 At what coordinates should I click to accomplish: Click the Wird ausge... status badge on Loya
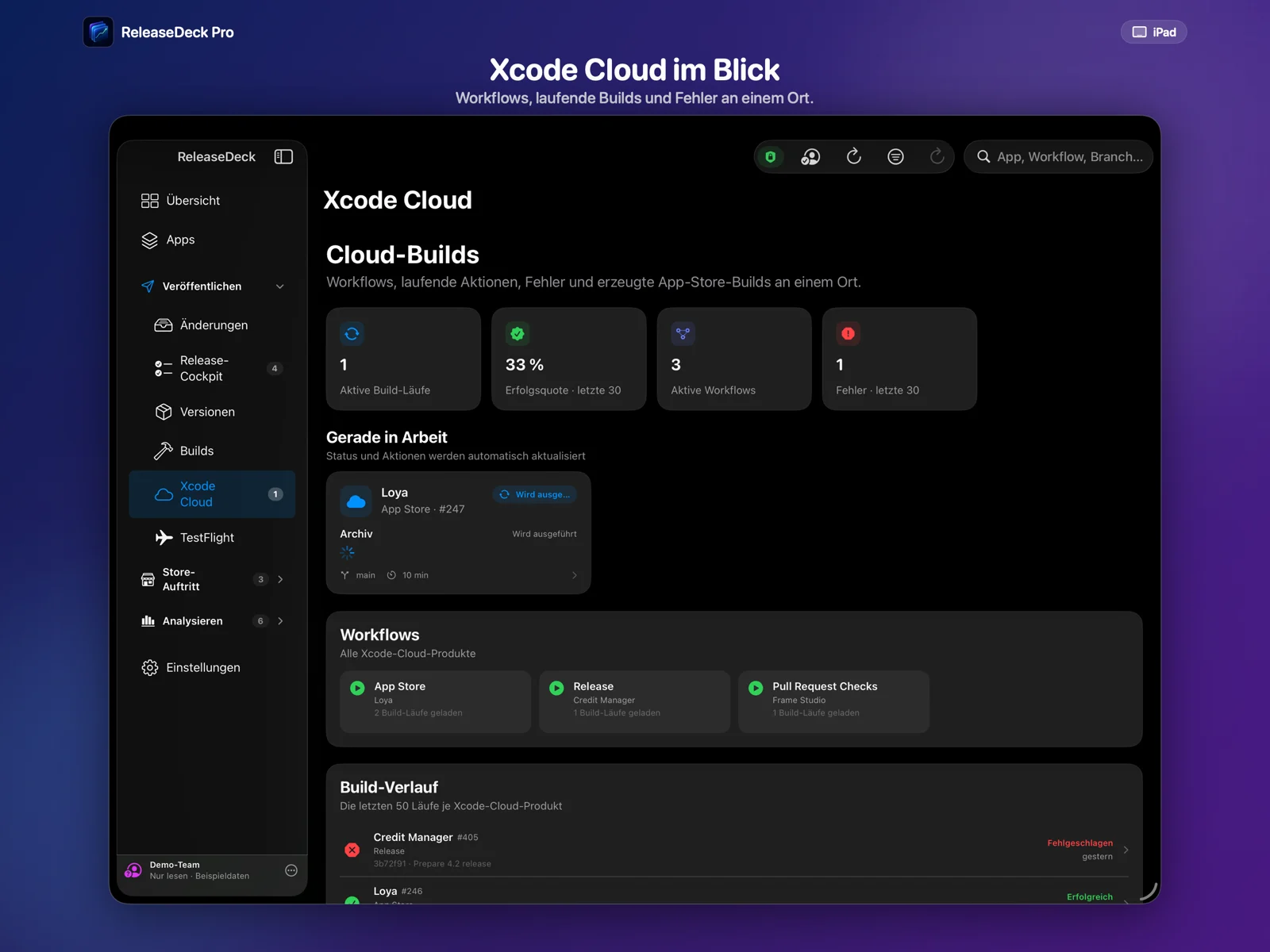pos(535,494)
